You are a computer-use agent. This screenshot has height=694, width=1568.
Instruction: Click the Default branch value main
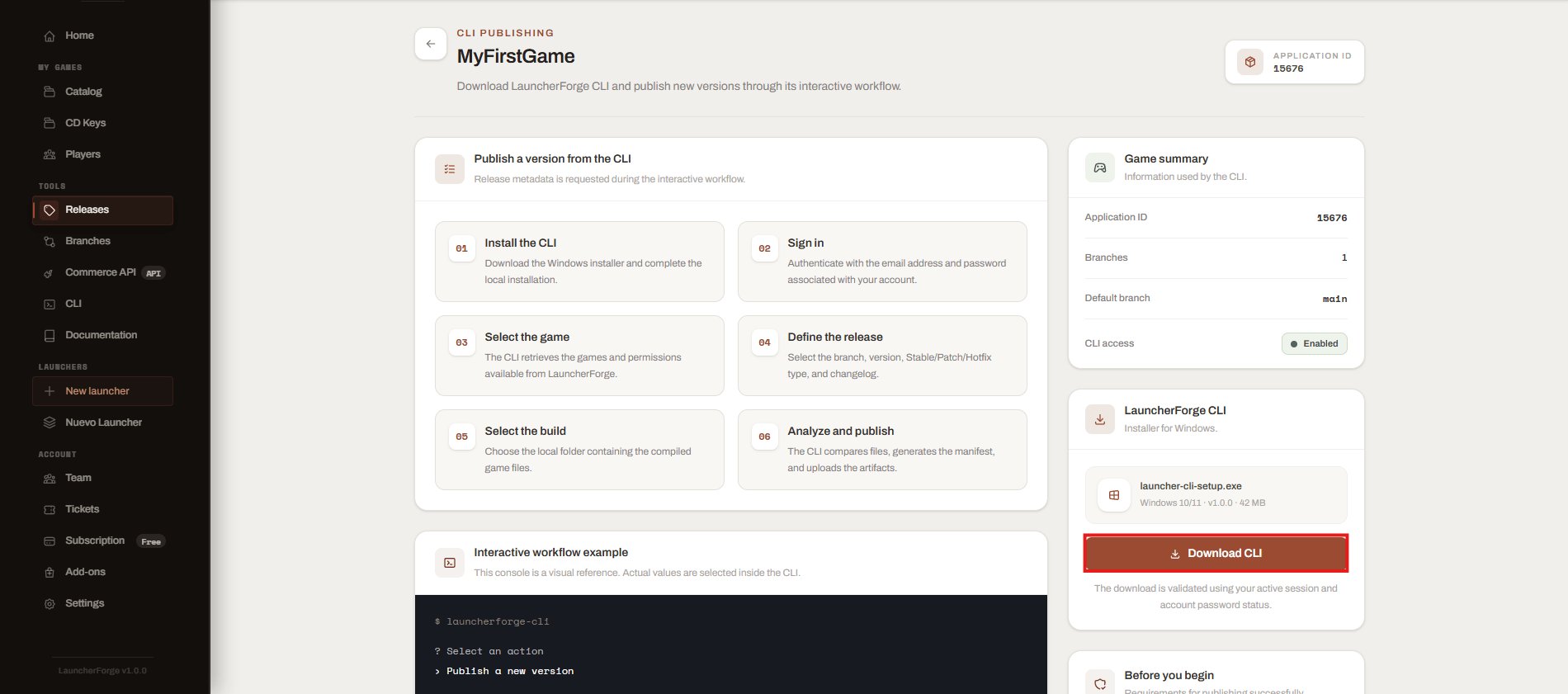(1334, 300)
